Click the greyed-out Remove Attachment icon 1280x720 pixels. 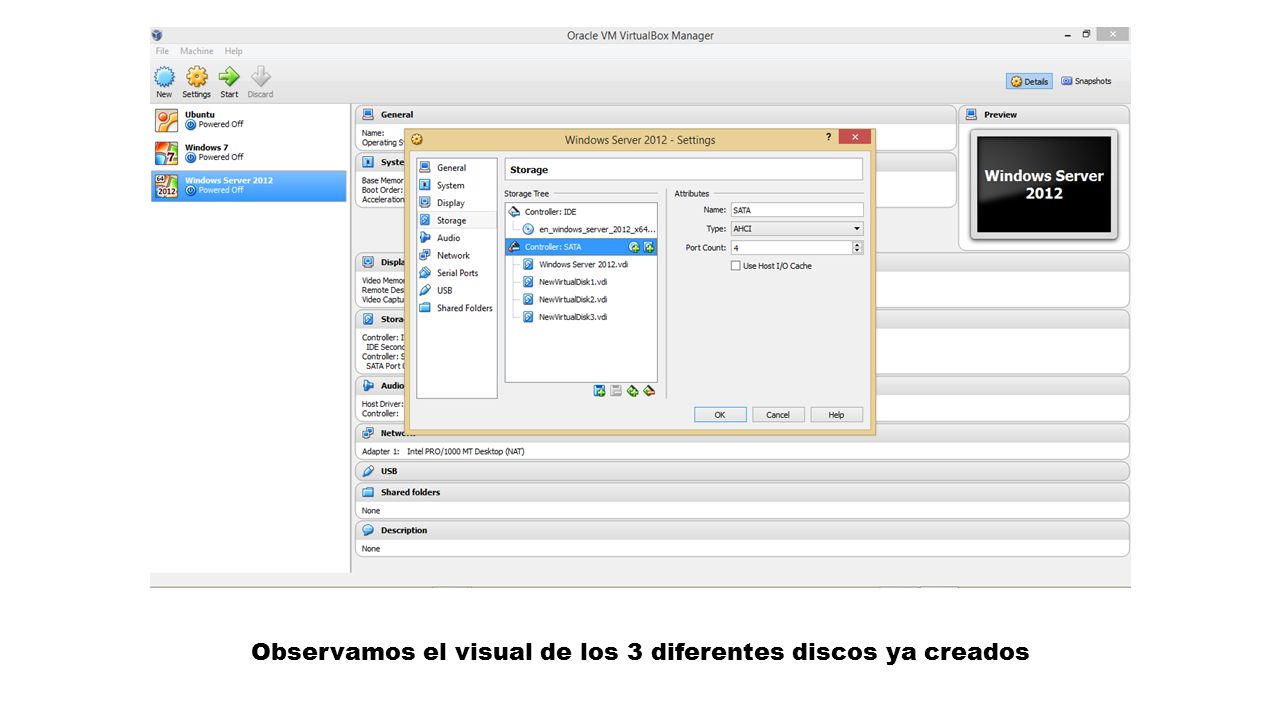[x=616, y=390]
